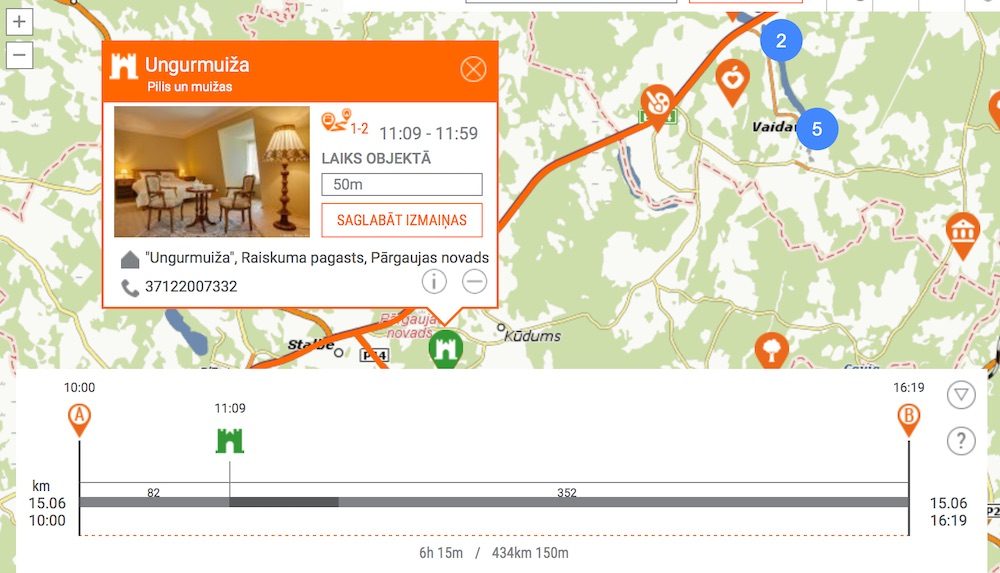Click the green castle timeline marker at 11:09

tap(230, 441)
